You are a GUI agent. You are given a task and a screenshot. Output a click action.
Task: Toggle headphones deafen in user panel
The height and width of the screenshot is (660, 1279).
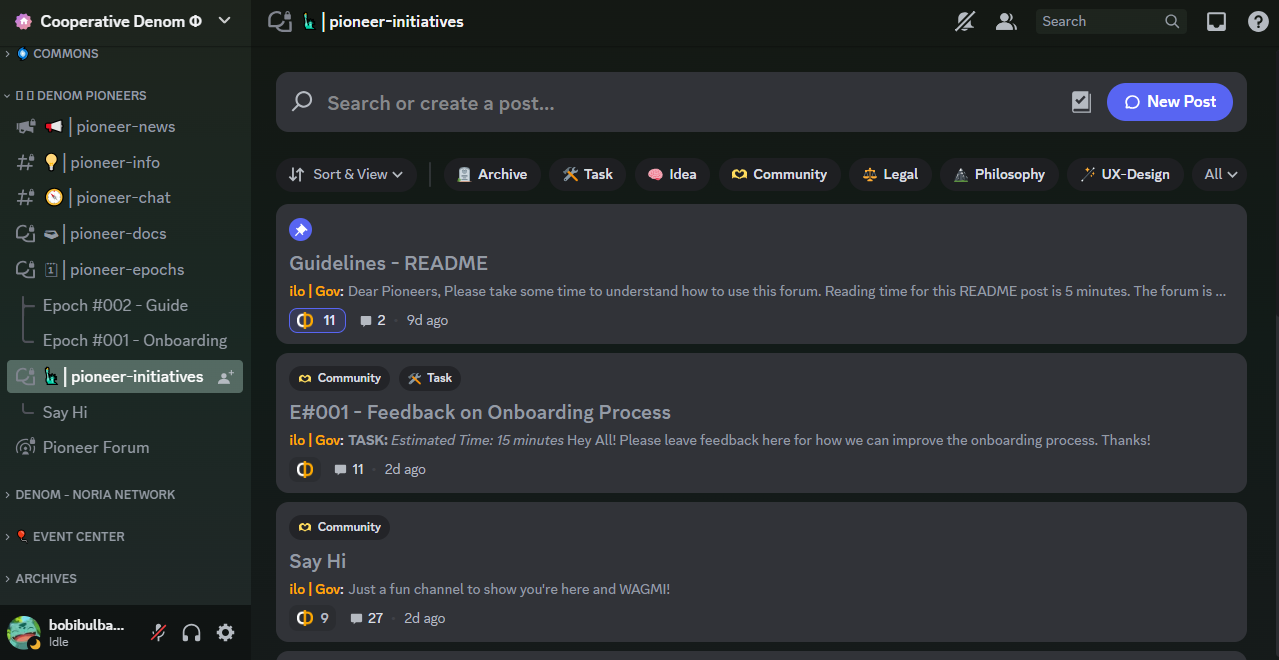[x=192, y=632]
